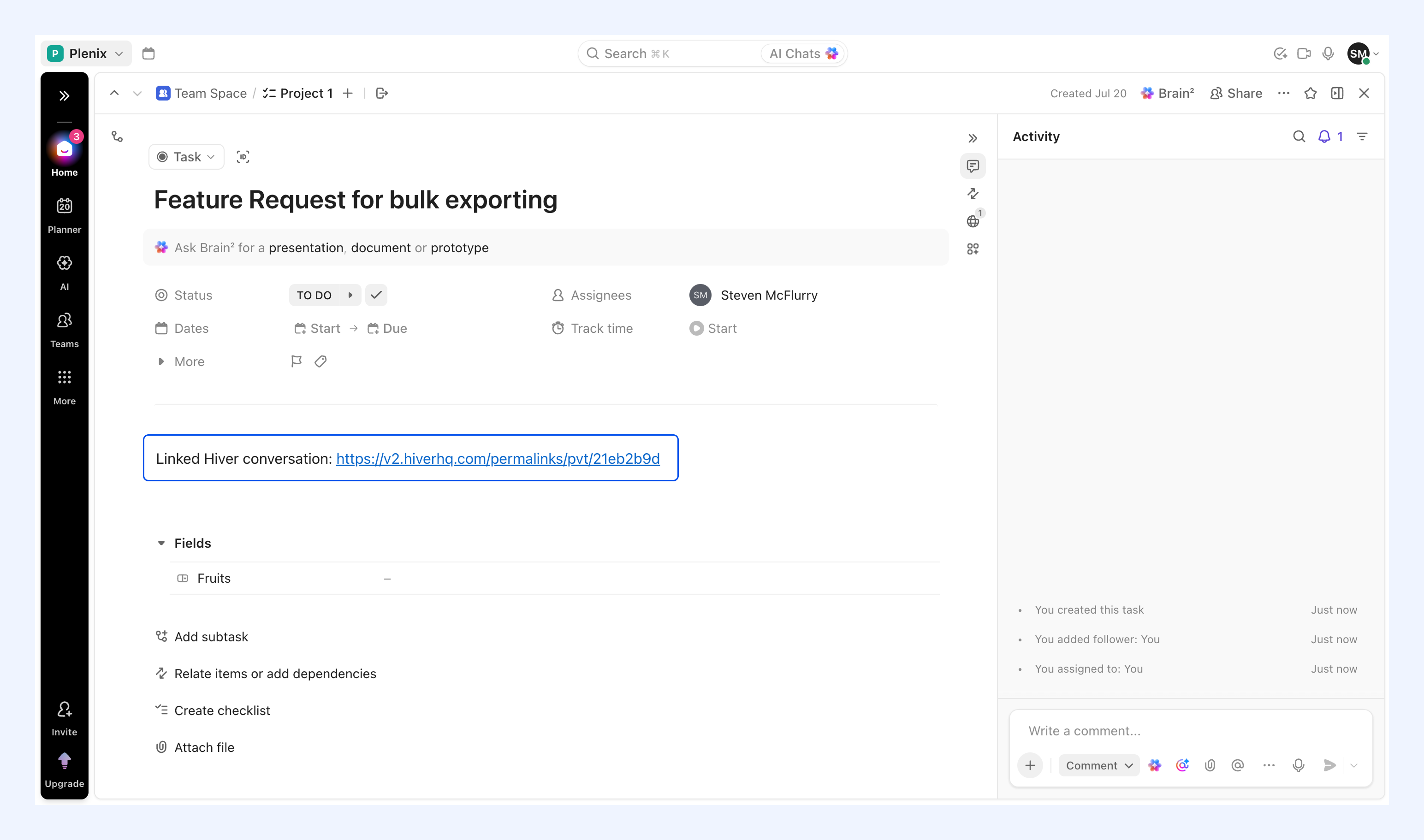Open the Task type dropdown
1424x840 pixels.
coord(186,157)
